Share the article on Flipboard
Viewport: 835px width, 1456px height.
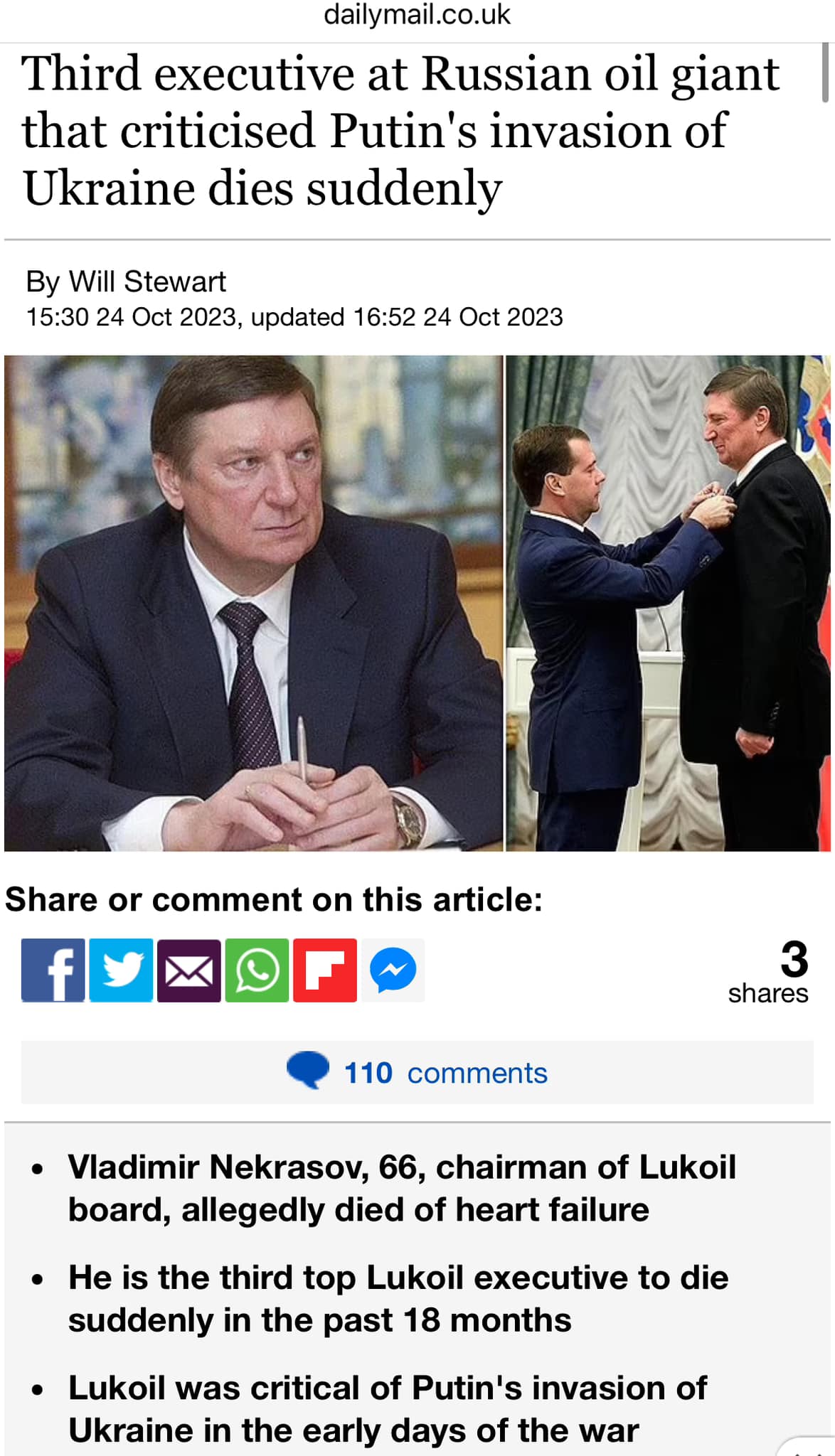pos(325,970)
